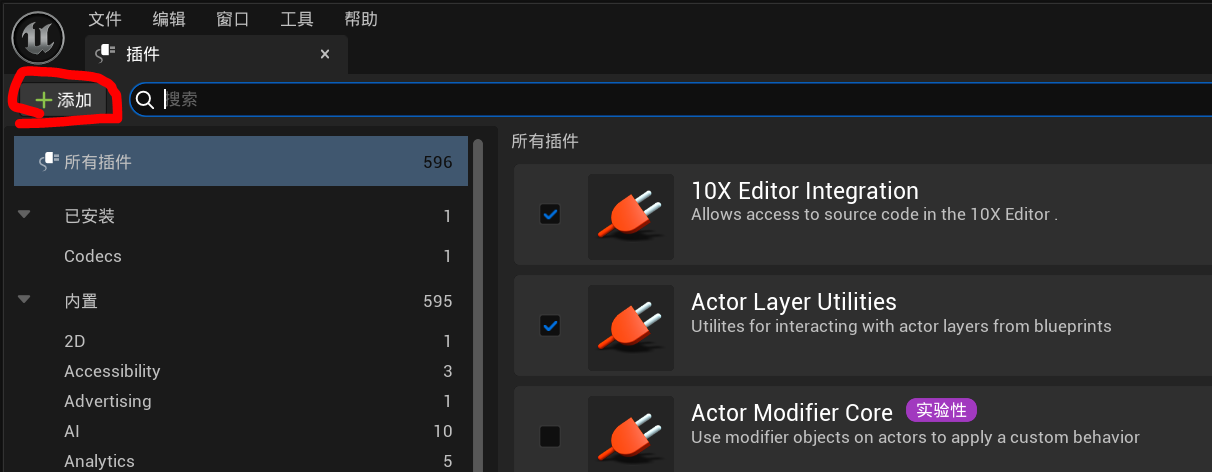Click the 所有插件 heading above the plugin list
The image size is (1212, 472).
pos(545,141)
